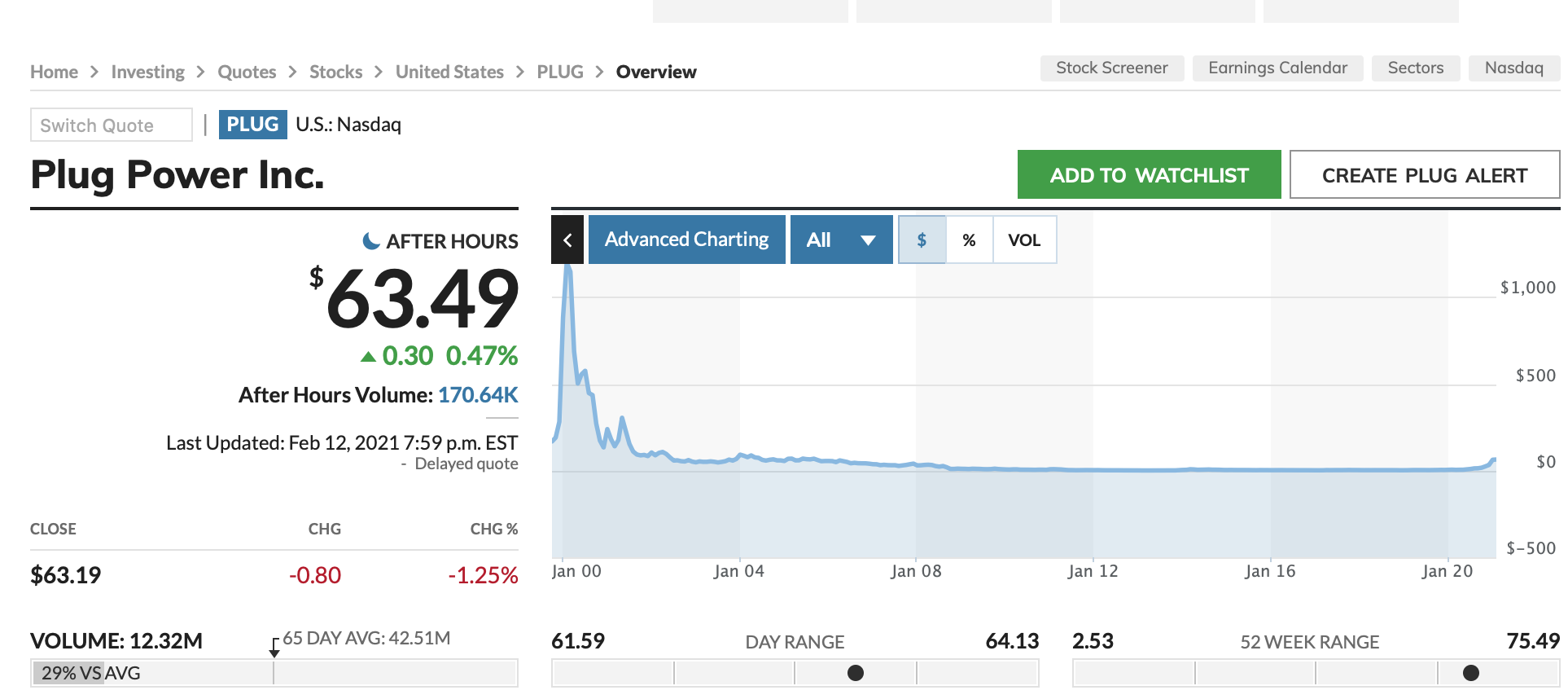This screenshot has width=1568, height=699.
Task: Click the 52 week range slider dot
Action: [1470, 673]
